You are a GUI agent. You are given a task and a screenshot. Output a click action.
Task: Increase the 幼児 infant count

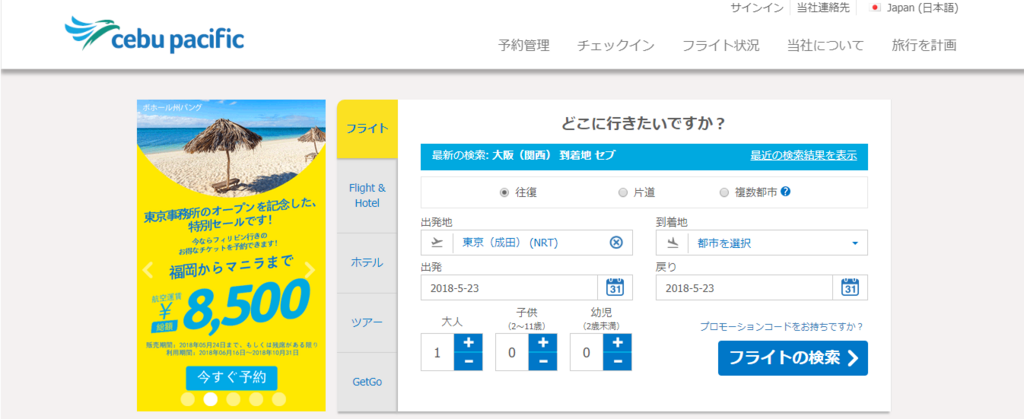617,343
